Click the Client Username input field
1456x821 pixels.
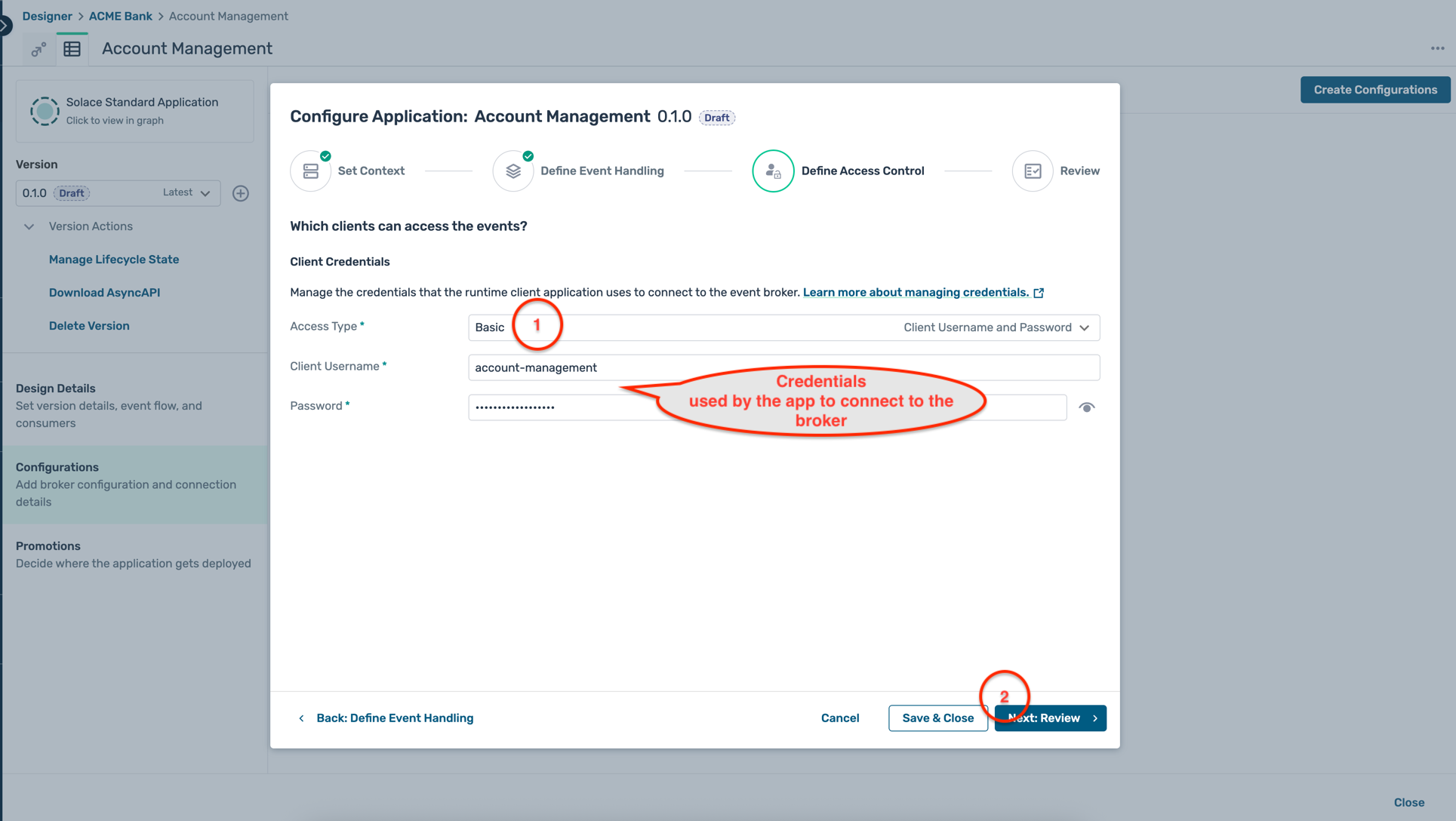point(783,367)
